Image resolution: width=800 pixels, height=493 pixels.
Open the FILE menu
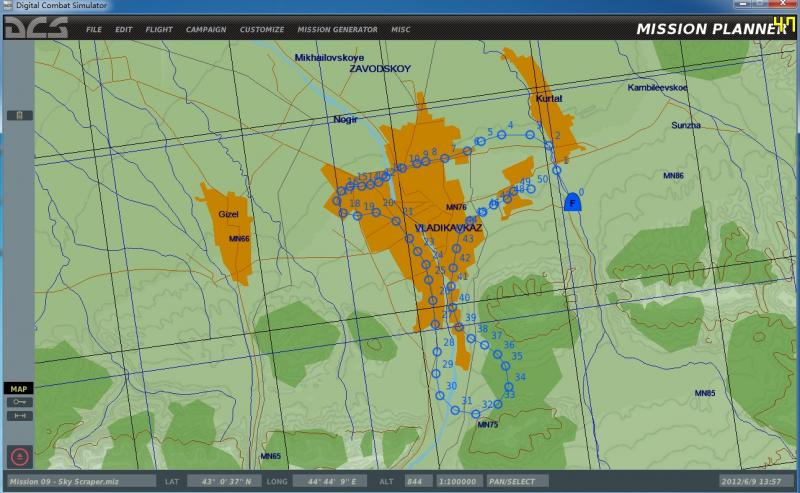coord(94,30)
